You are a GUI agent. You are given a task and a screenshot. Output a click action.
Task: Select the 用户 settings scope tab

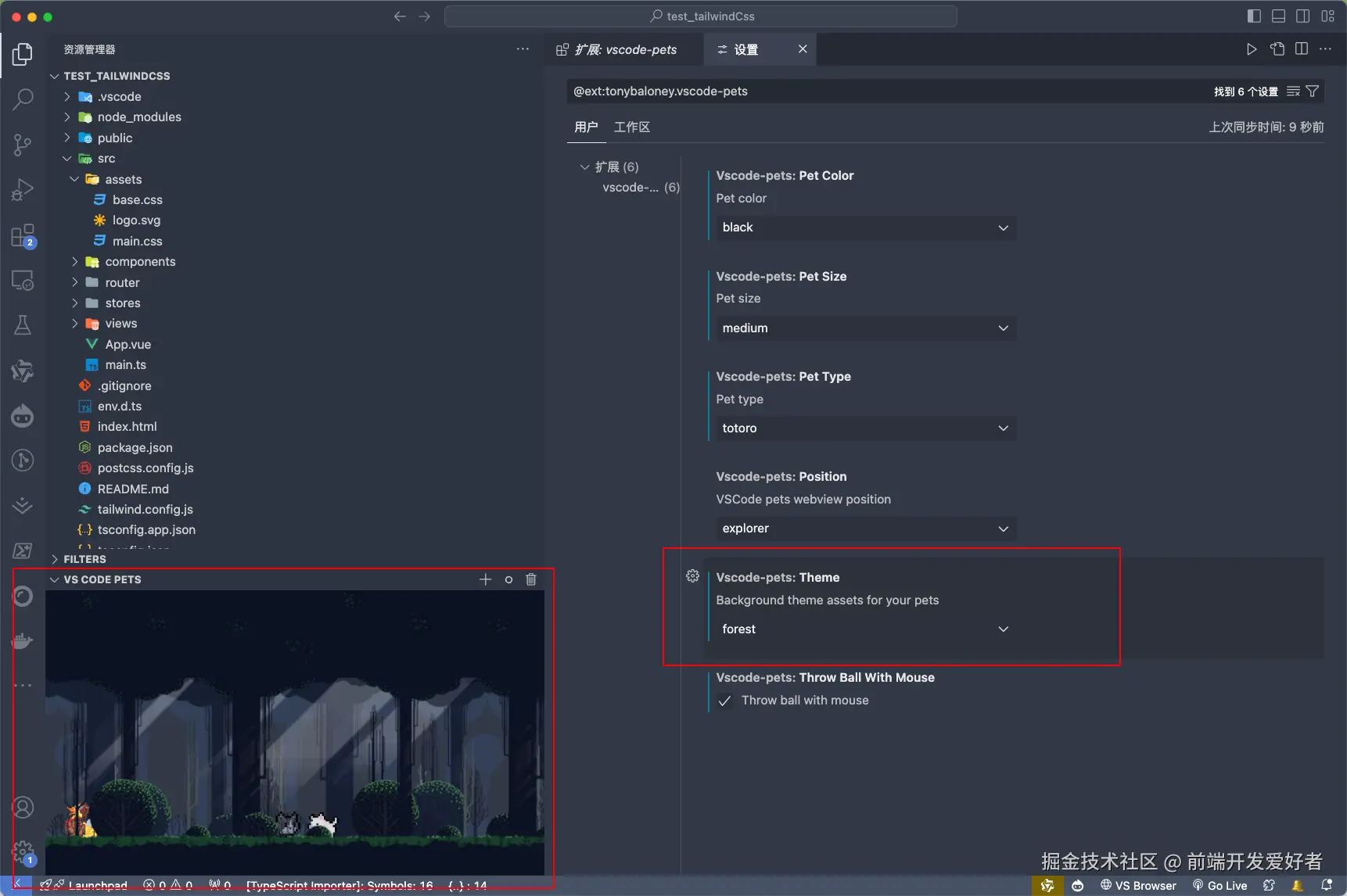586,127
